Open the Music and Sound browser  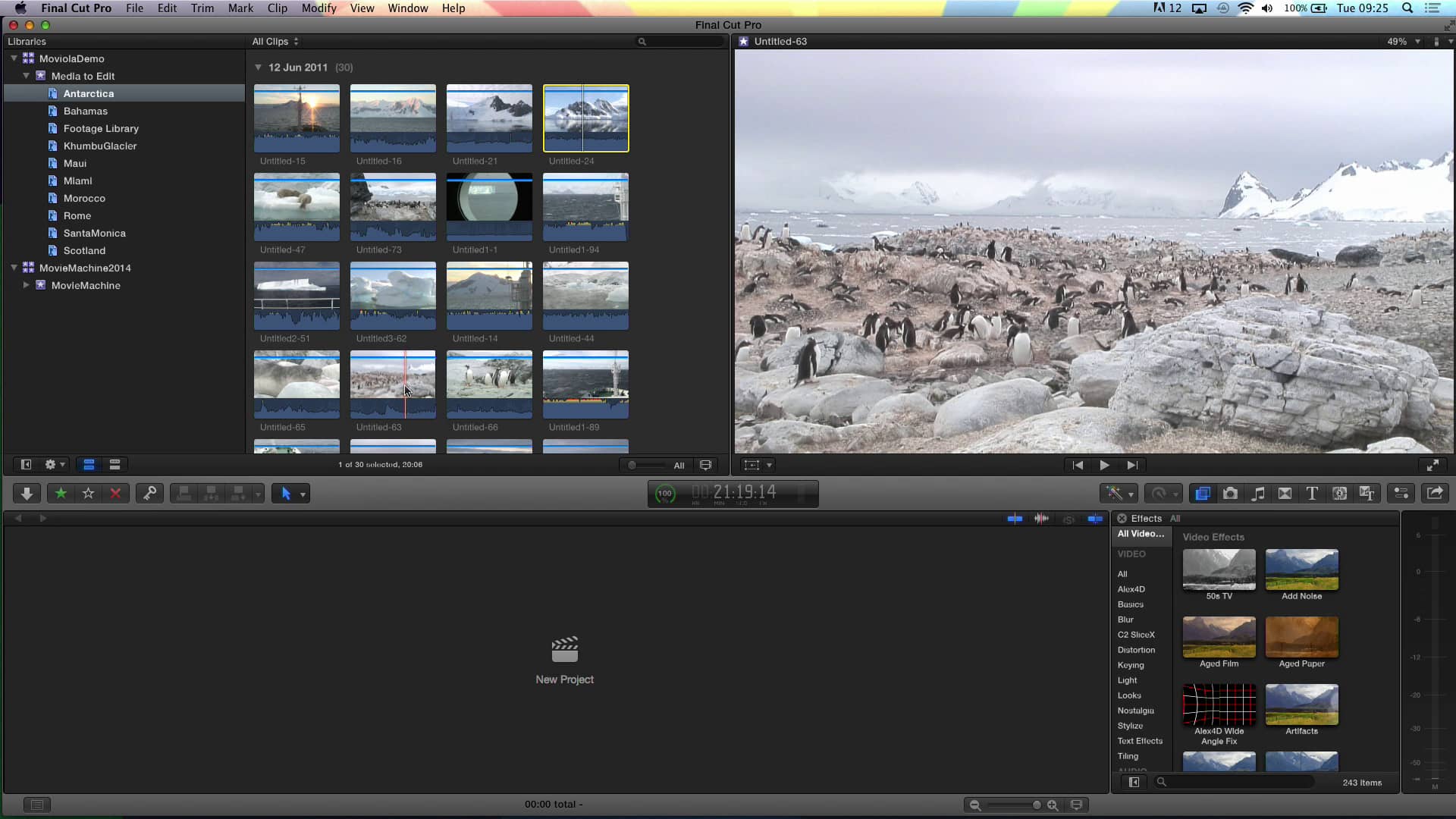1257,493
